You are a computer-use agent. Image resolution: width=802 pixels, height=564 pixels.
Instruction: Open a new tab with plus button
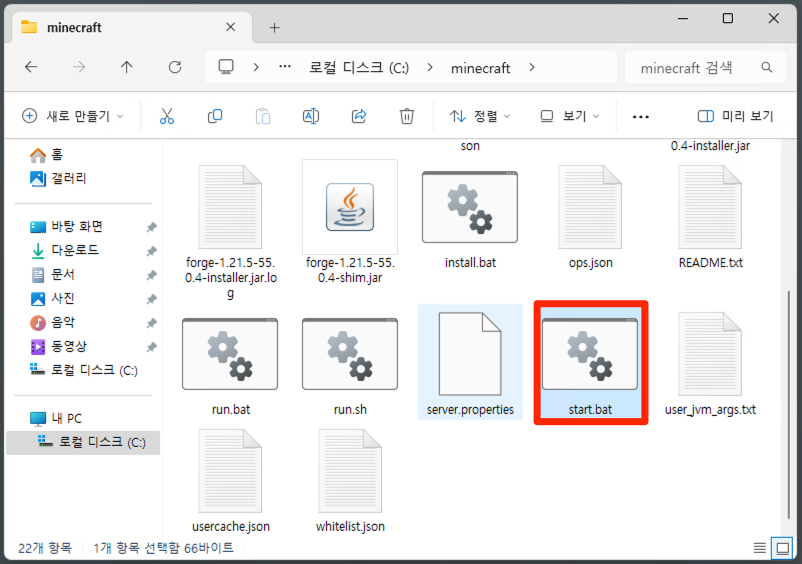pos(275,28)
